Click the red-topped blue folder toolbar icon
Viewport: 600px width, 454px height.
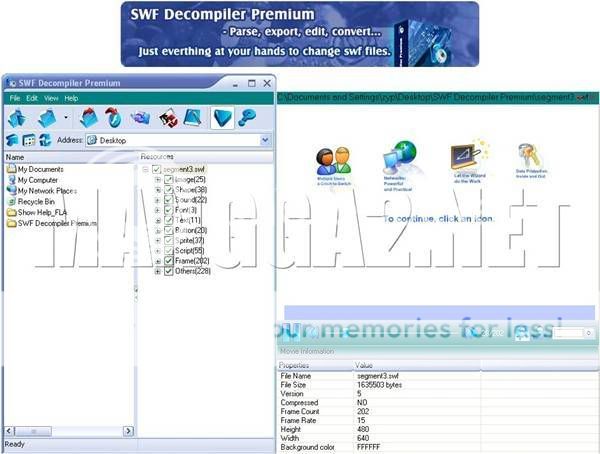coord(88,118)
